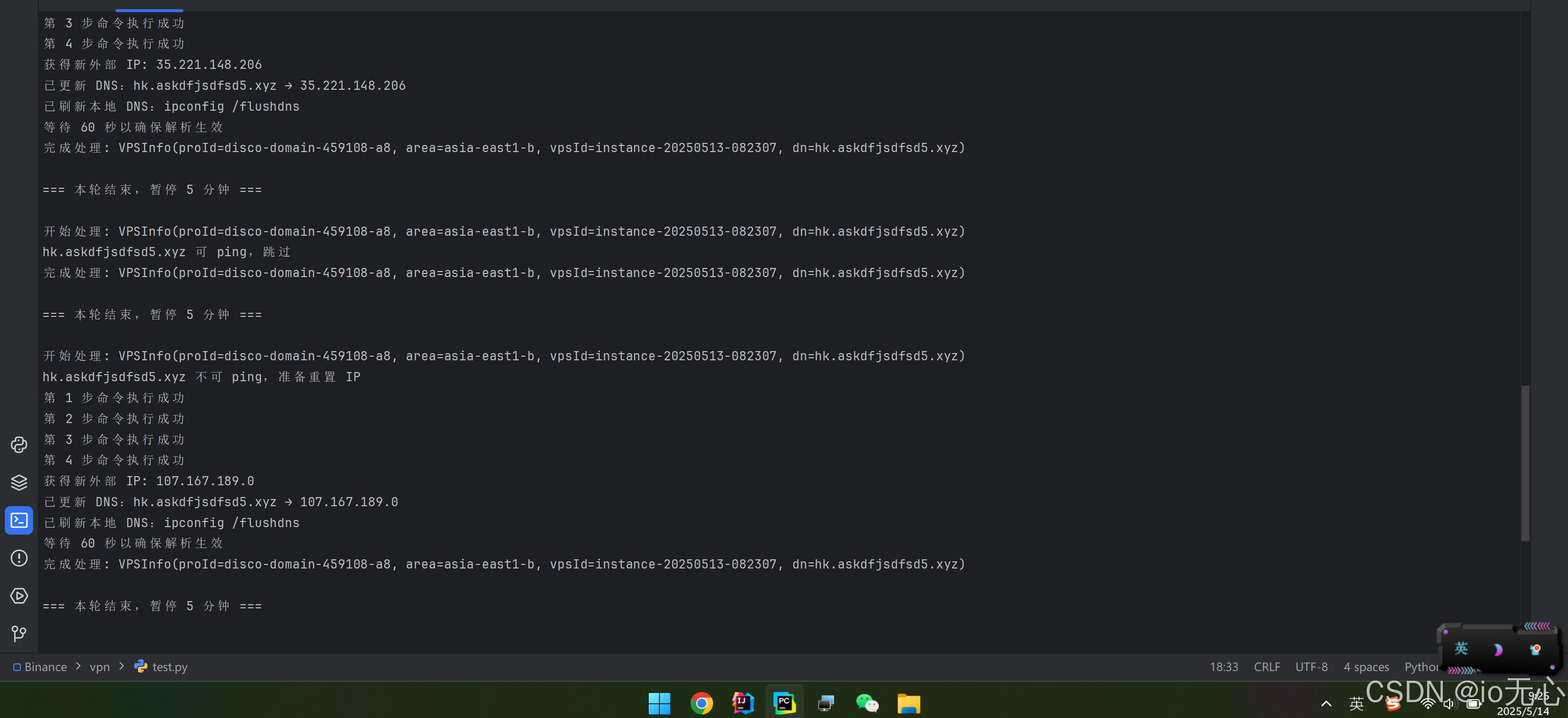This screenshot has height=718, width=1568.
Task: Toggle English/Chinese mode on floating IME bar
Action: [1461, 649]
